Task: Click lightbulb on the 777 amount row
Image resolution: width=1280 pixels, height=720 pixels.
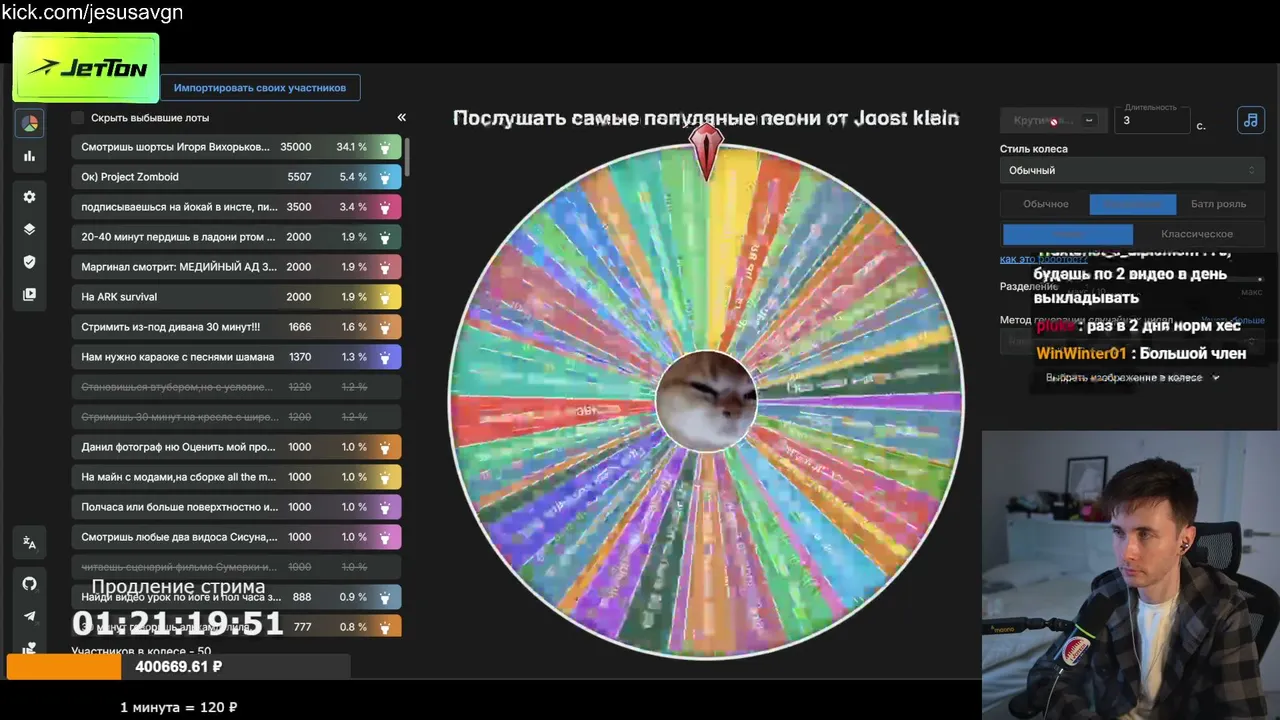Action: [x=385, y=627]
